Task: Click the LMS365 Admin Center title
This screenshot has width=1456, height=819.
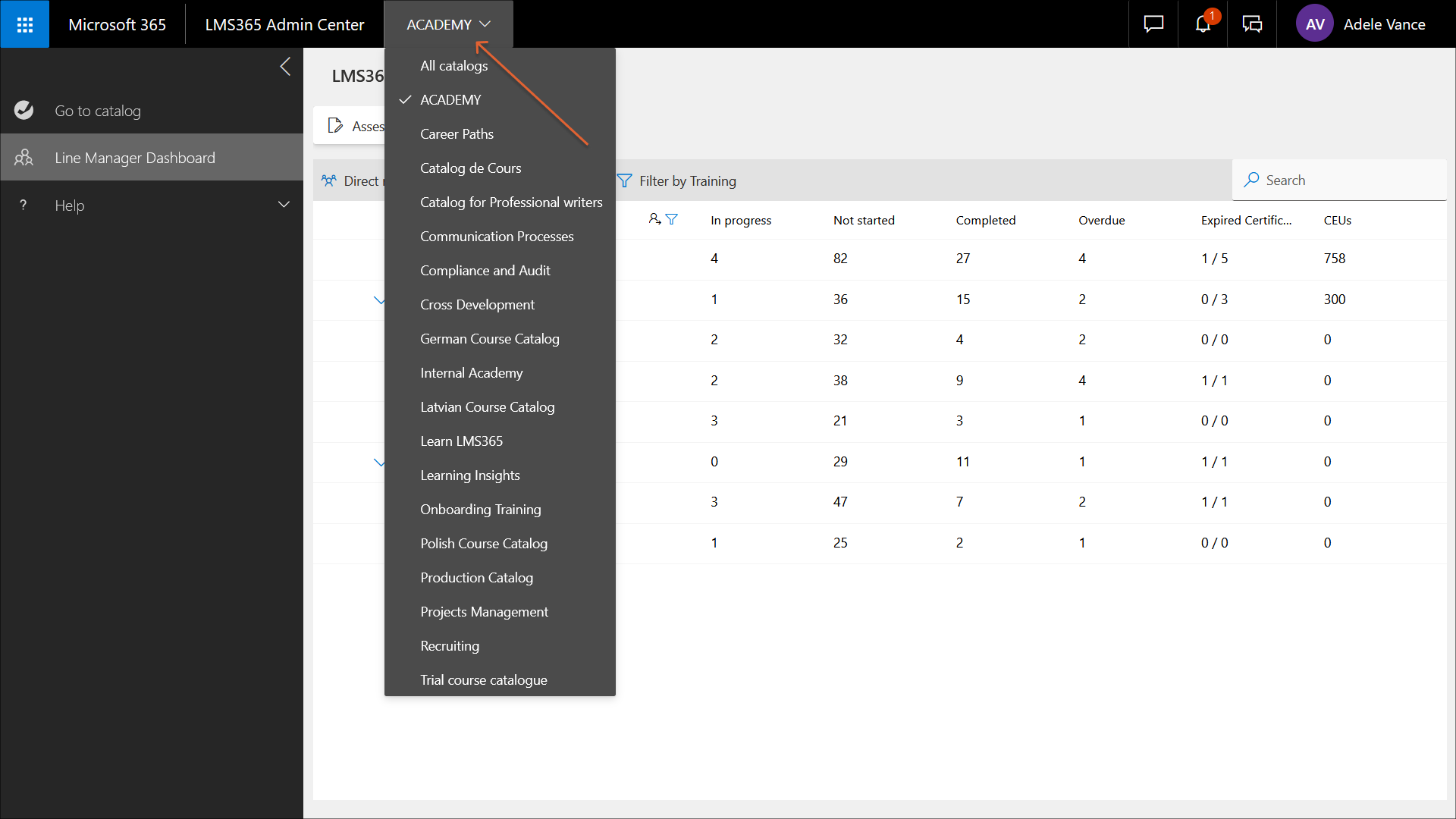Action: click(284, 24)
